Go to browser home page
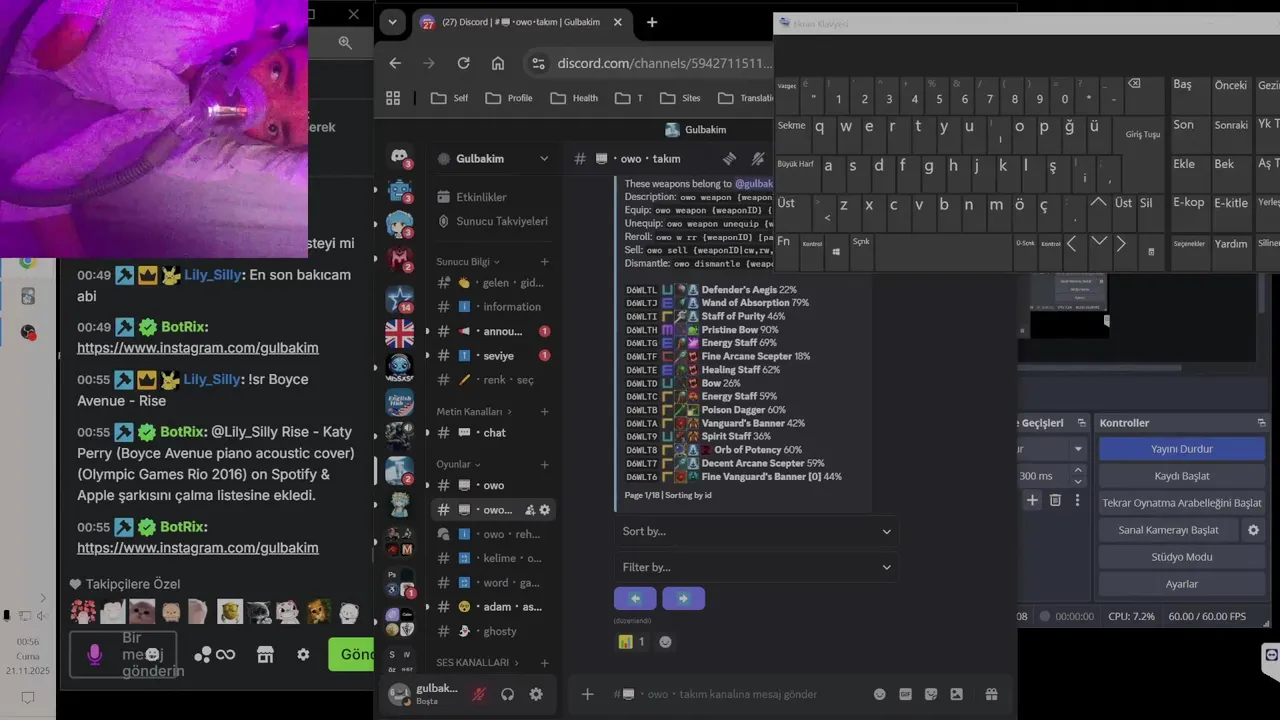 point(498,63)
